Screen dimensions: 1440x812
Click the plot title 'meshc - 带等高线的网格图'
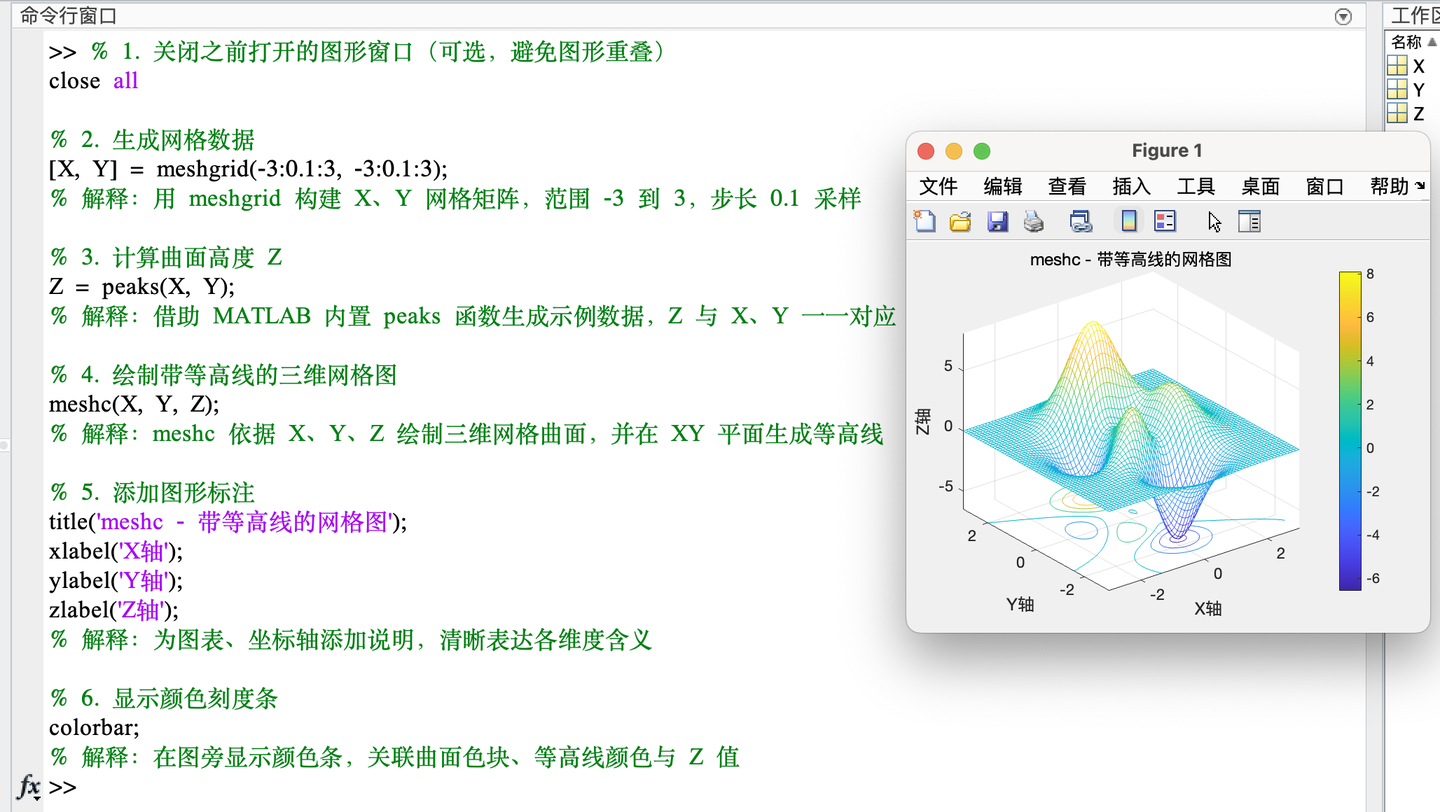tap(1130, 260)
